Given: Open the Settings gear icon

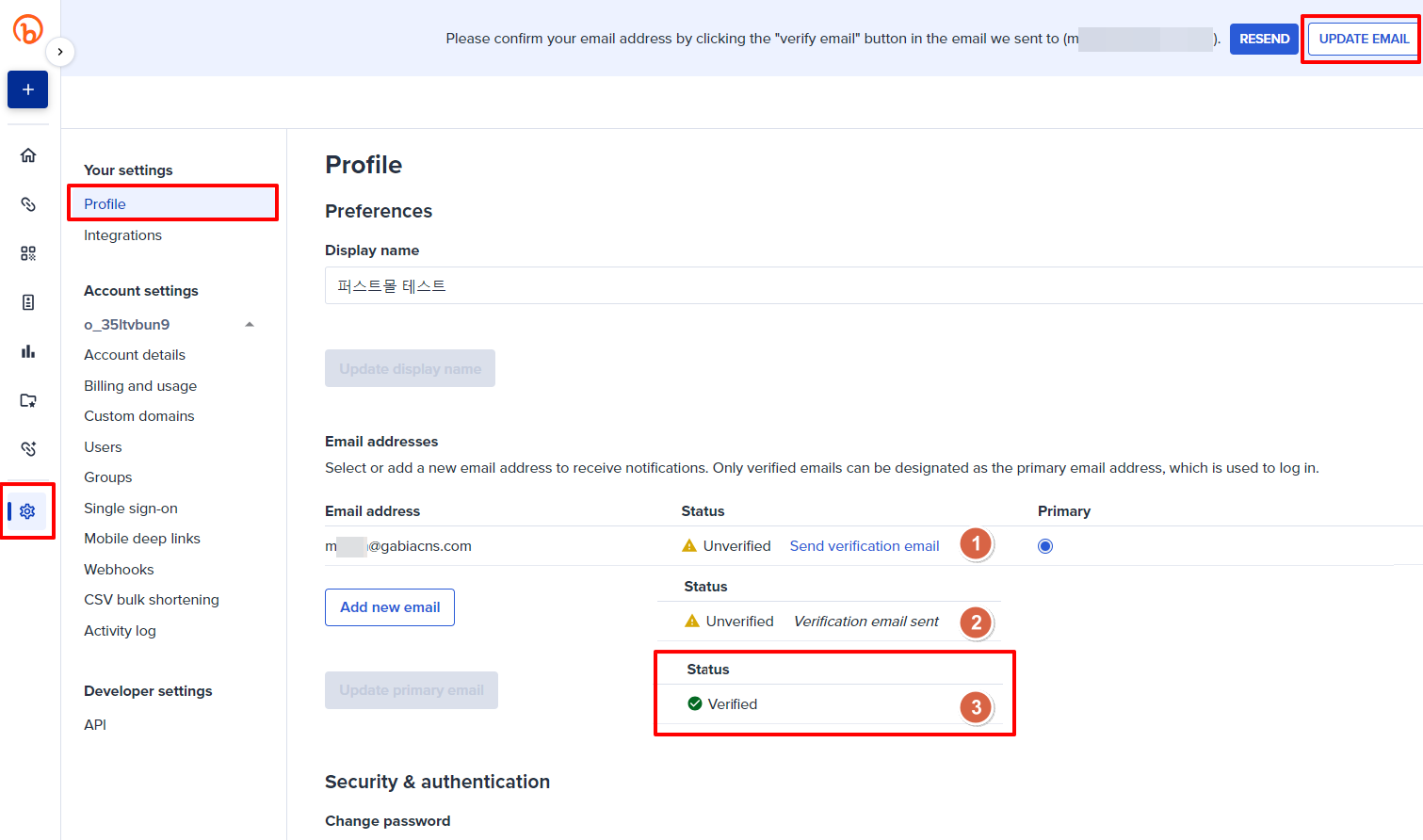Looking at the screenshot, I should 28,511.
